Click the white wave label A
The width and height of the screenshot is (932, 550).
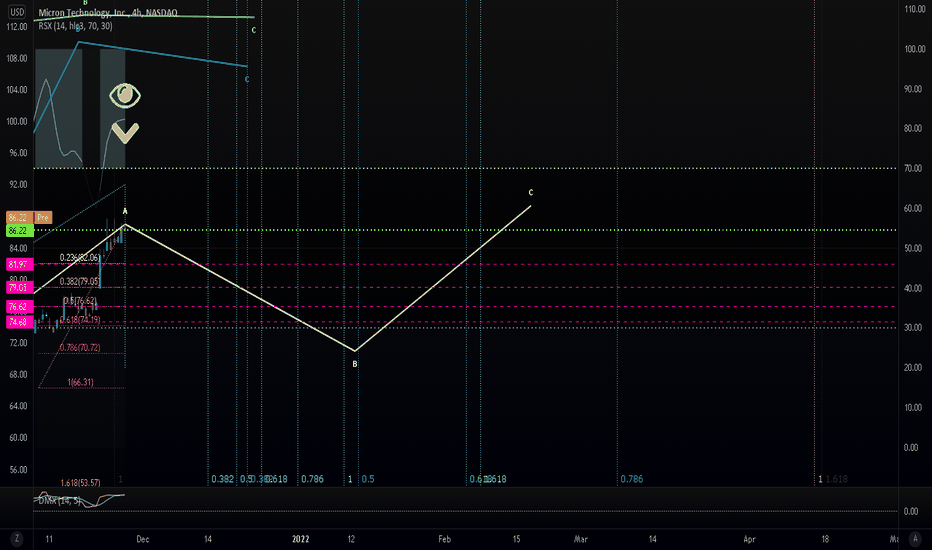(x=125, y=211)
